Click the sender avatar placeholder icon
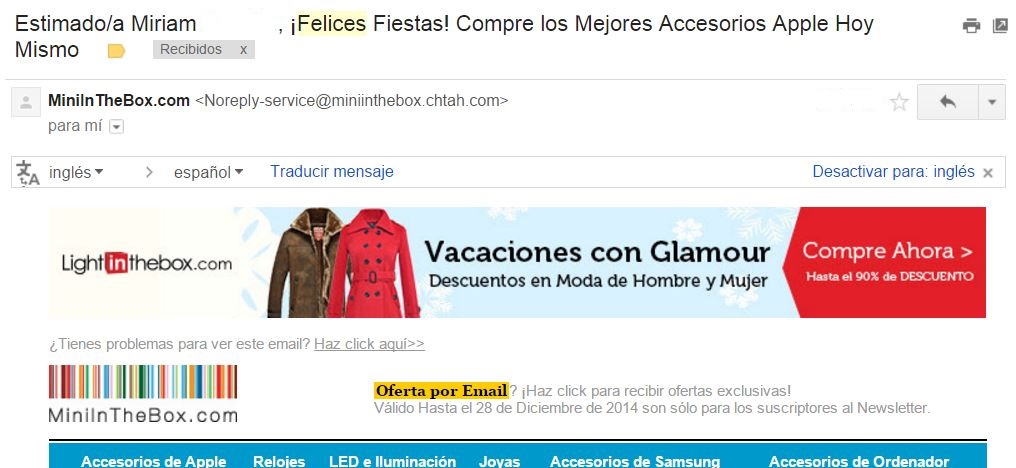Screen dimensions: 1016x468 pos(26,102)
